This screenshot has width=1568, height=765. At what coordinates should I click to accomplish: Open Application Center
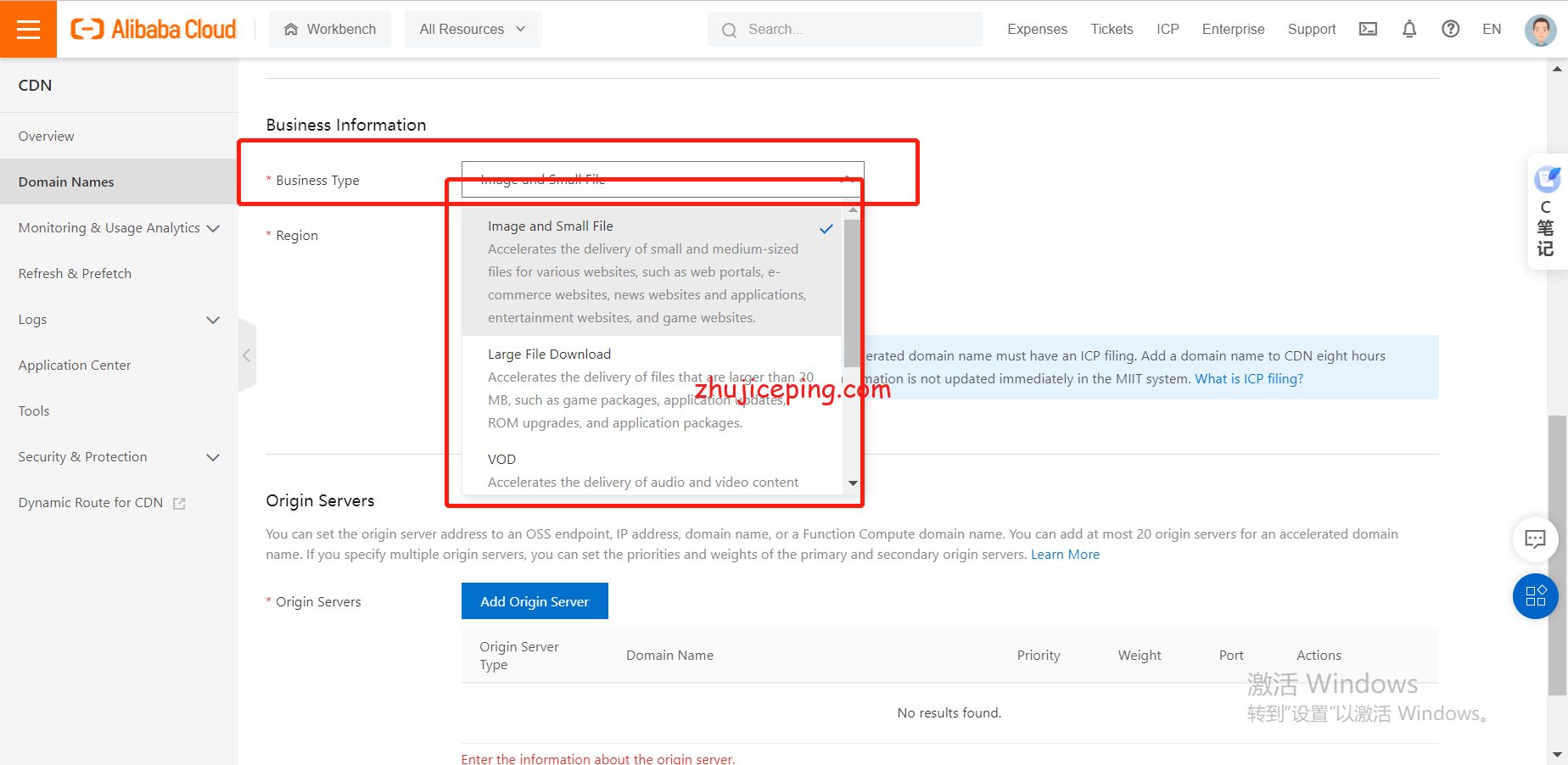click(119, 365)
